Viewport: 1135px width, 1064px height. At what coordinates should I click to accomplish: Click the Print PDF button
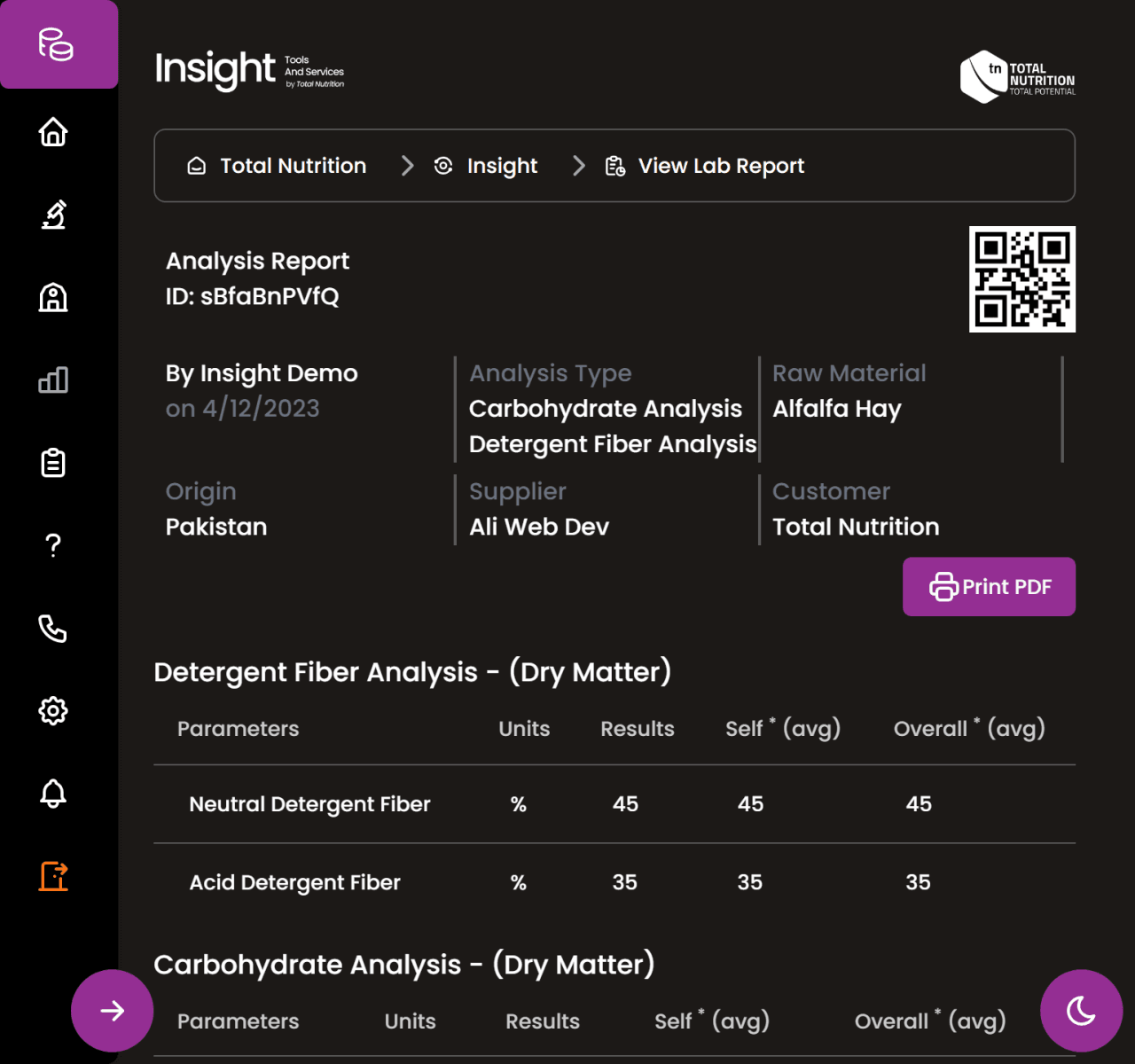(989, 587)
